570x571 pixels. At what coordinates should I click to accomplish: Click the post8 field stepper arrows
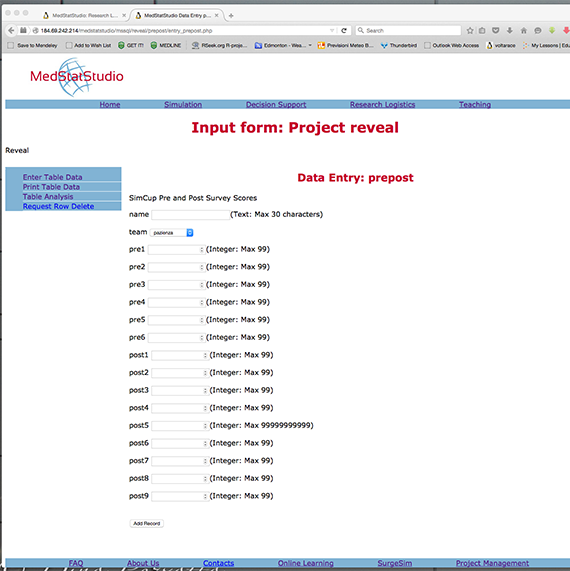(x=205, y=479)
